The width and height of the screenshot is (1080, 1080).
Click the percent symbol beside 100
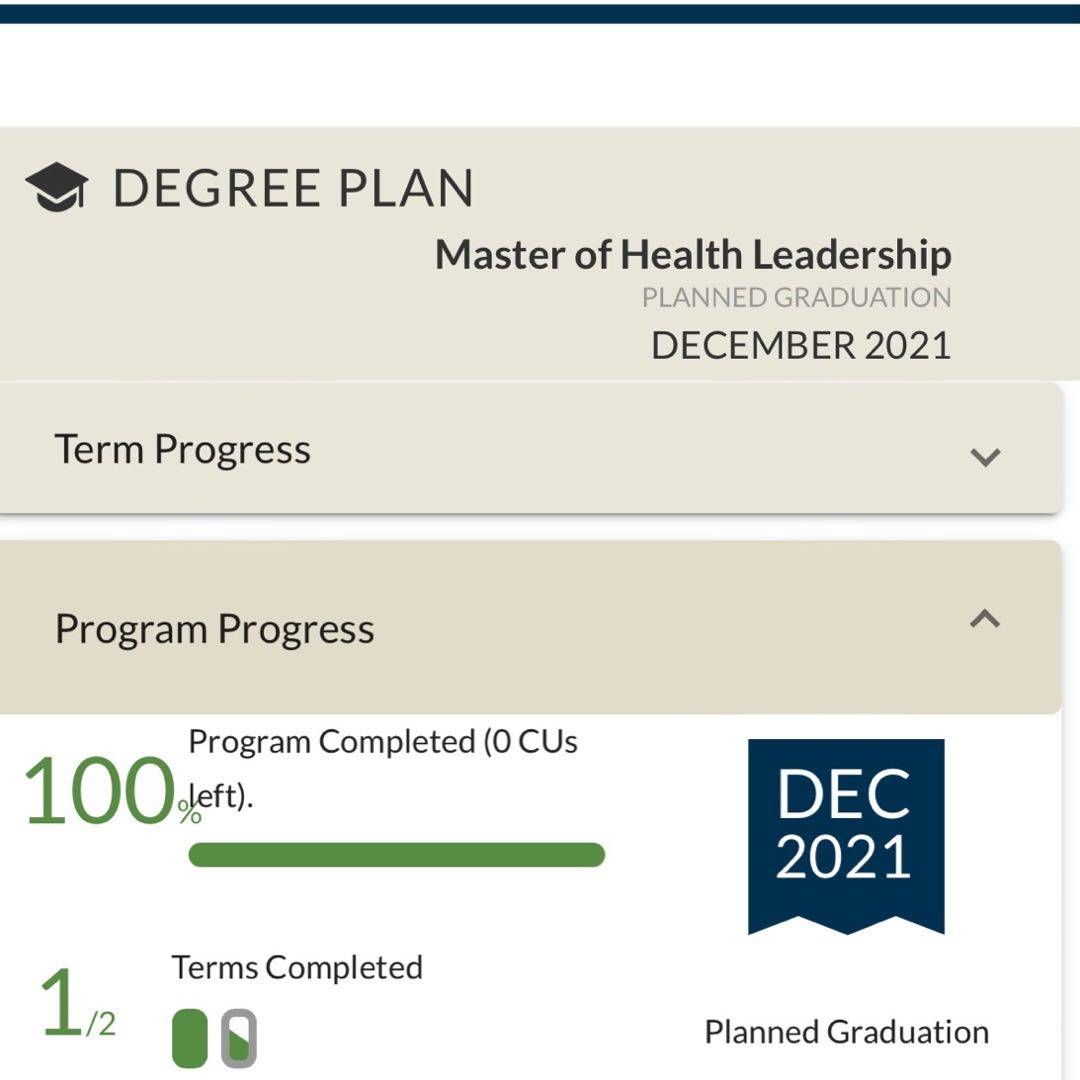pos(190,813)
